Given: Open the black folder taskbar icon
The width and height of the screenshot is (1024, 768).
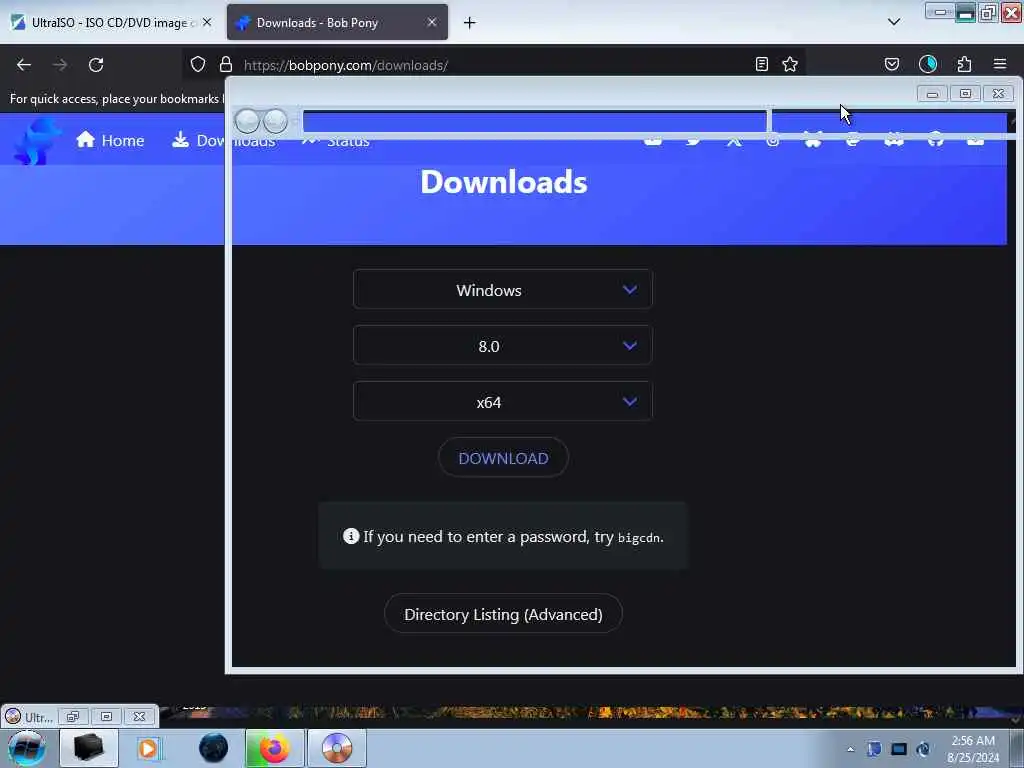Looking at the screenshot, I should point(89,748).
